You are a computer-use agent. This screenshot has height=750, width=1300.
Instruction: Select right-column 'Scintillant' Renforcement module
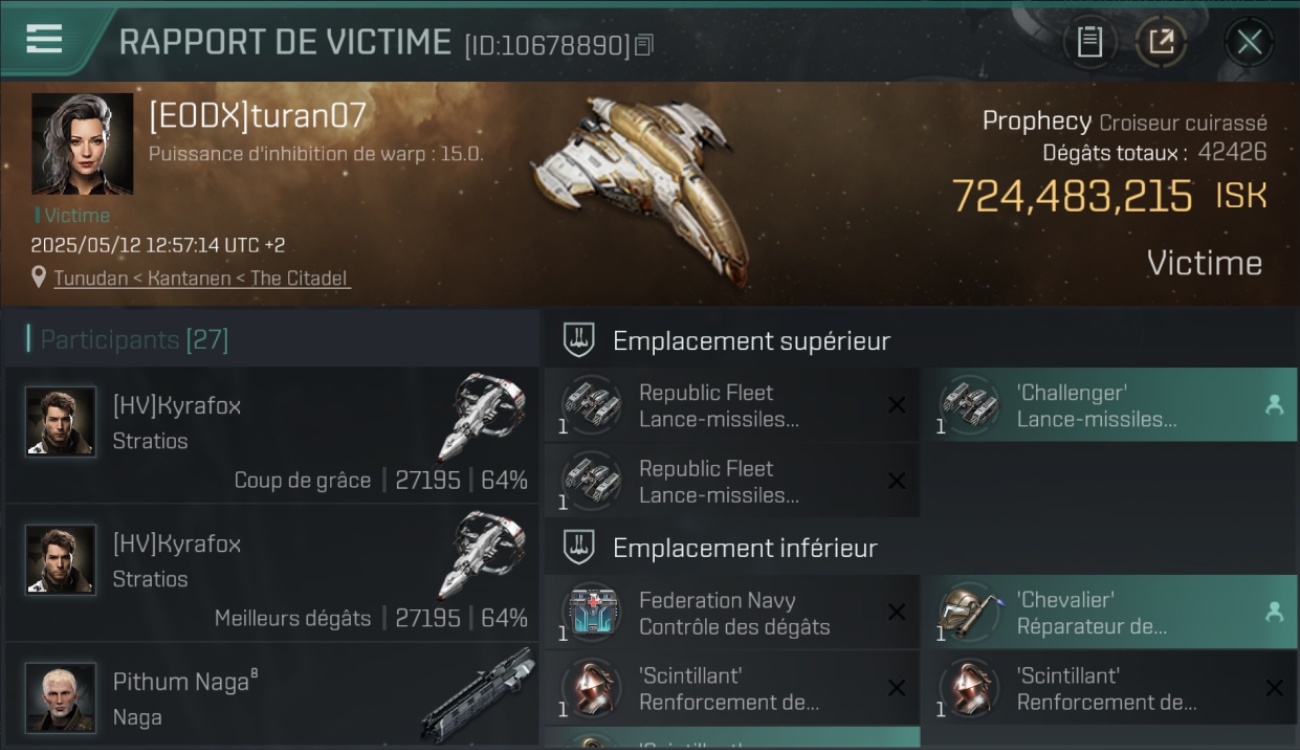coord(1109,688)
